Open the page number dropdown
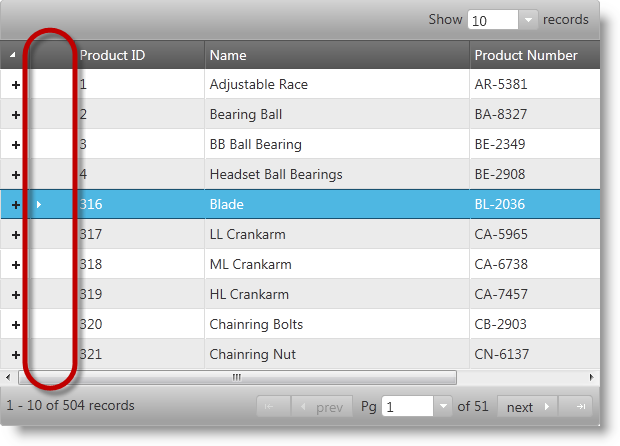Viewport: 620px width, 446px height. (x=444, y=407)
